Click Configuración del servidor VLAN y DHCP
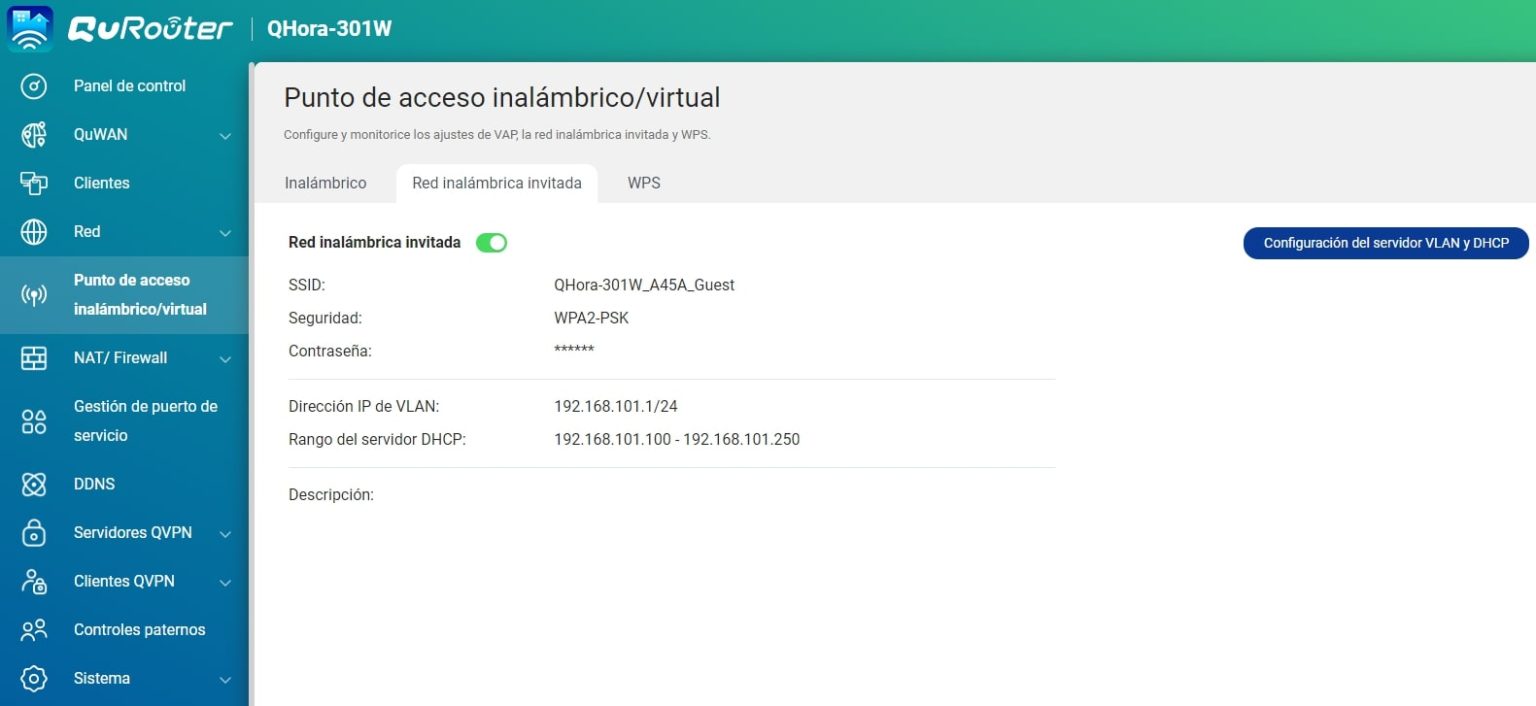The width and height of the screenshot is (1536, 706). pyautogui.click(x=1385, y=242)
